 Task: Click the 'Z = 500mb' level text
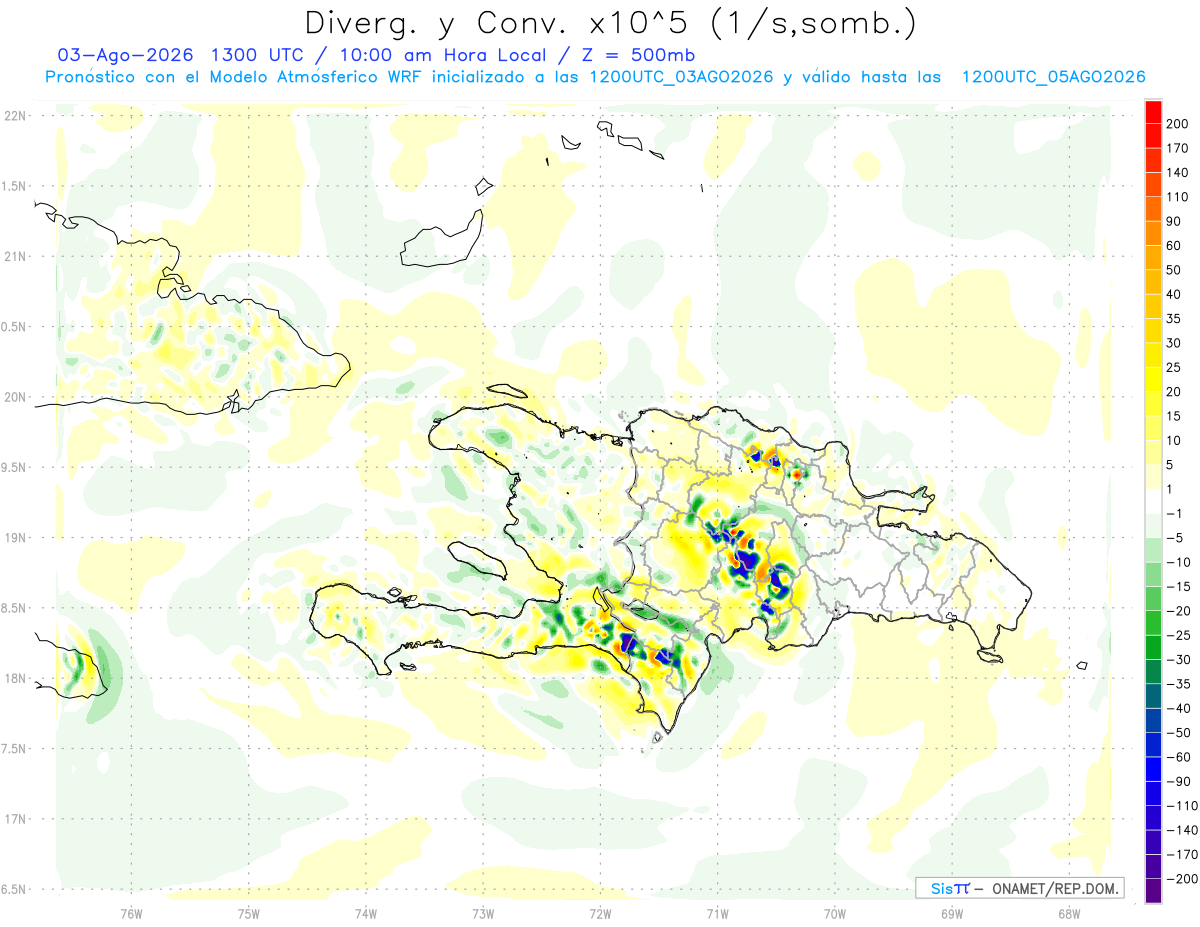click(639, 55)
